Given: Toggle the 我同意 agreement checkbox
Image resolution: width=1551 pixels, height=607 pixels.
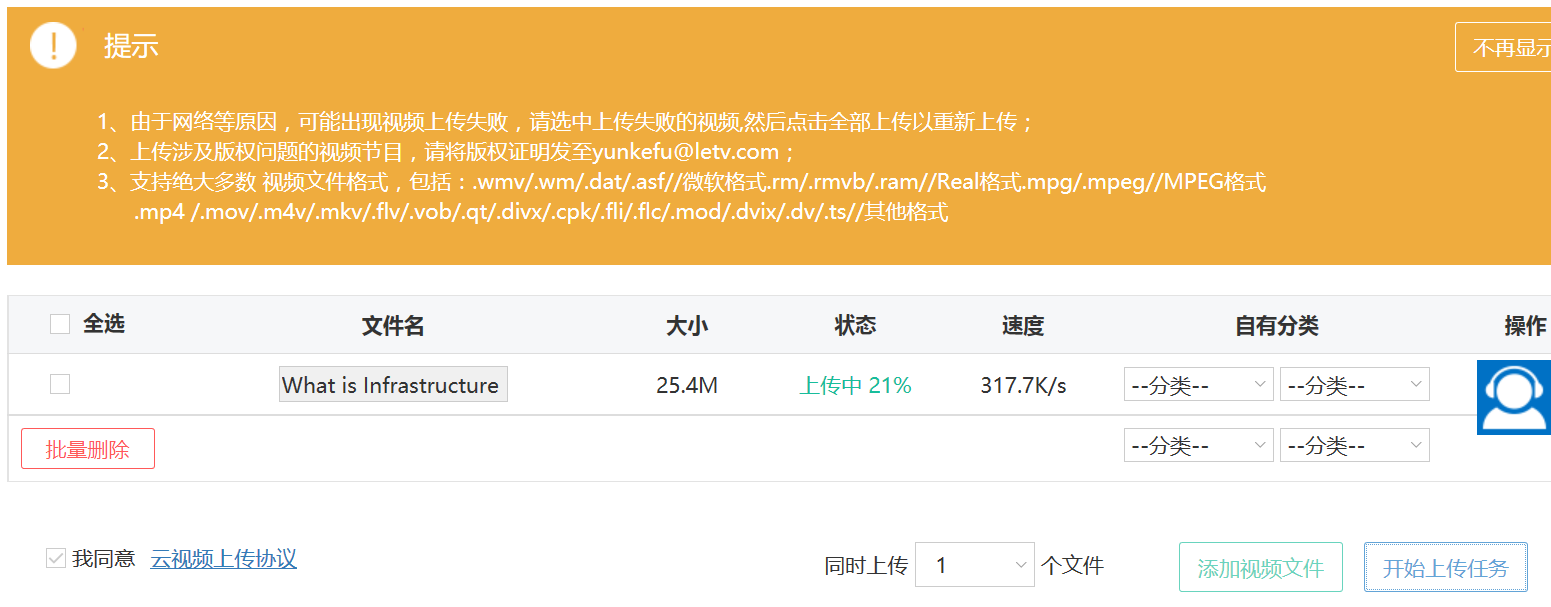Looking at the screenshot, I should (x=56, y=558).
